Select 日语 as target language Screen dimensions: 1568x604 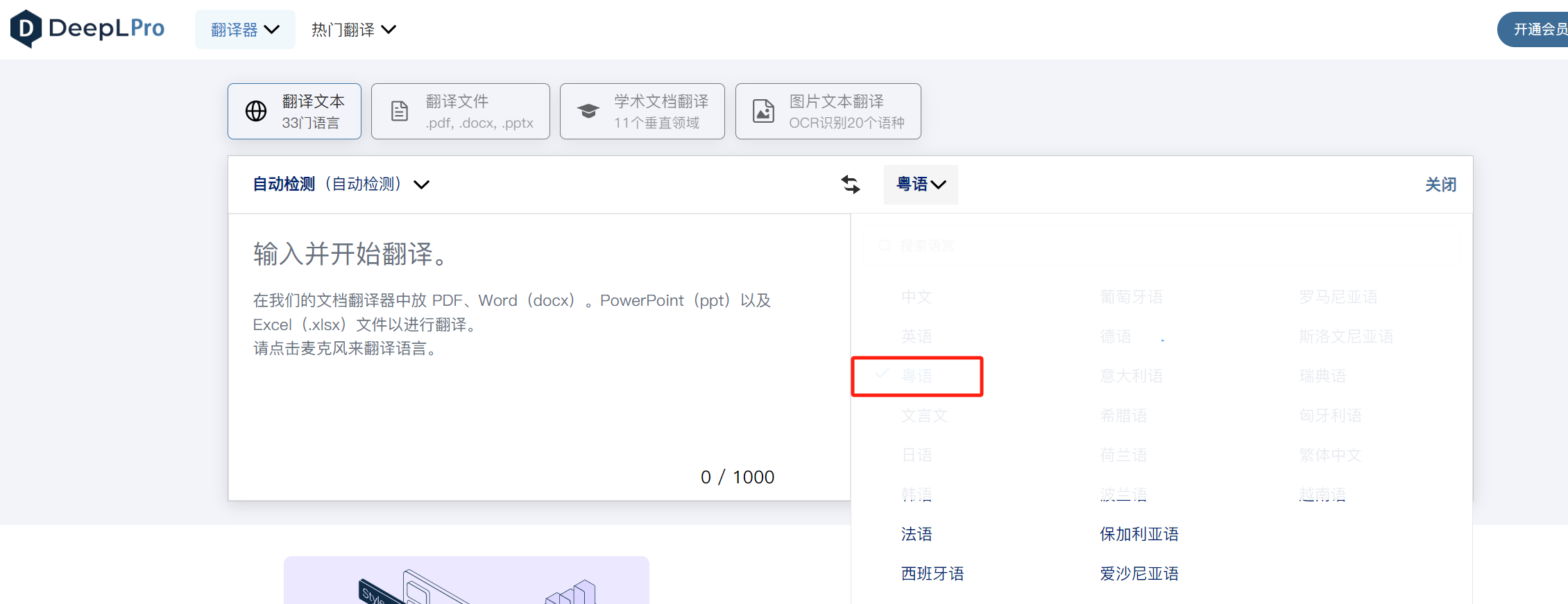917,455
